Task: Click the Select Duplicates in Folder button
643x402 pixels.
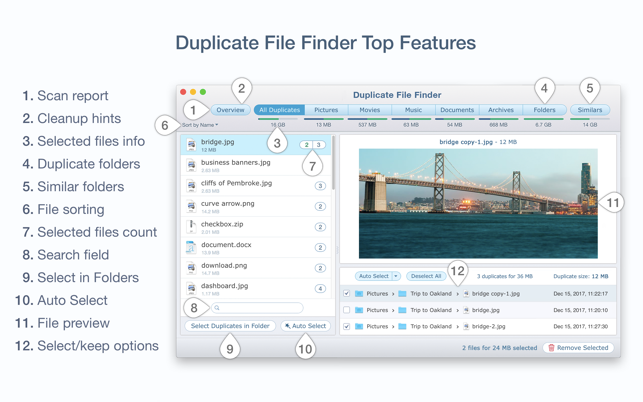Action: (231, 326)
